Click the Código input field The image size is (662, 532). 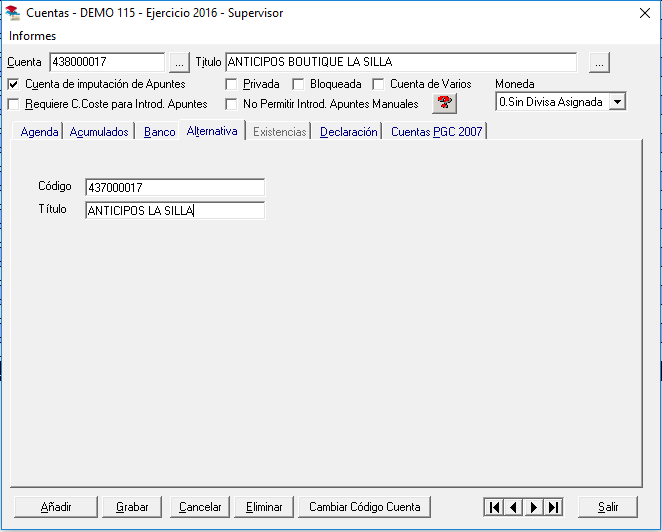coord(175,187)
